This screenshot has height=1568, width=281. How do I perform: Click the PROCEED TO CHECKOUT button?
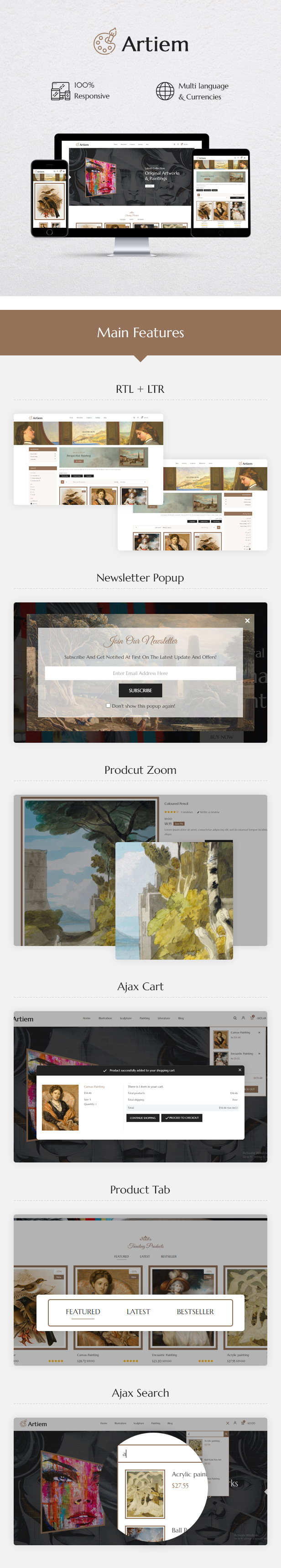182,1118
